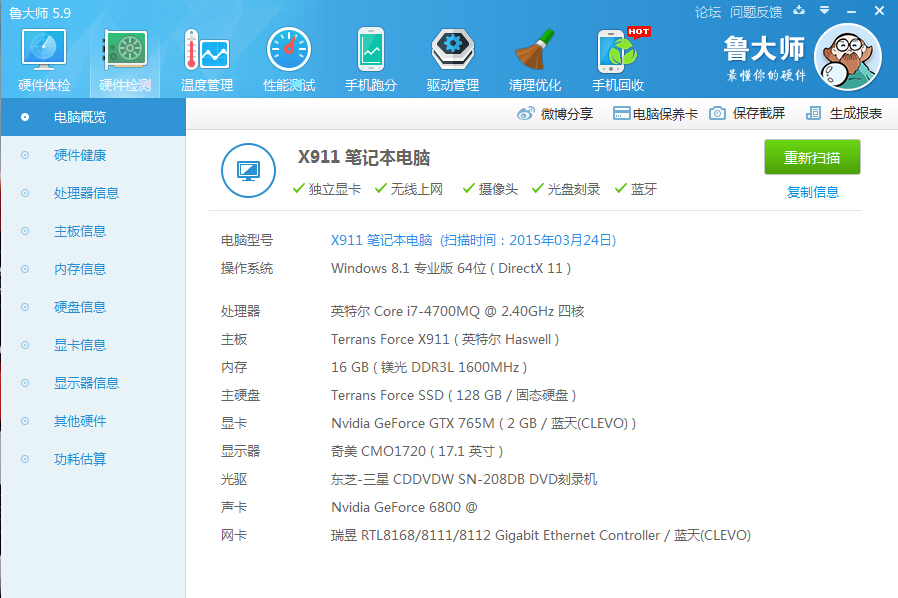This screenshot has height=598, width=898.
Task: Click the Windows 8.1 专业版 operating system value
Action: (451, 268)
